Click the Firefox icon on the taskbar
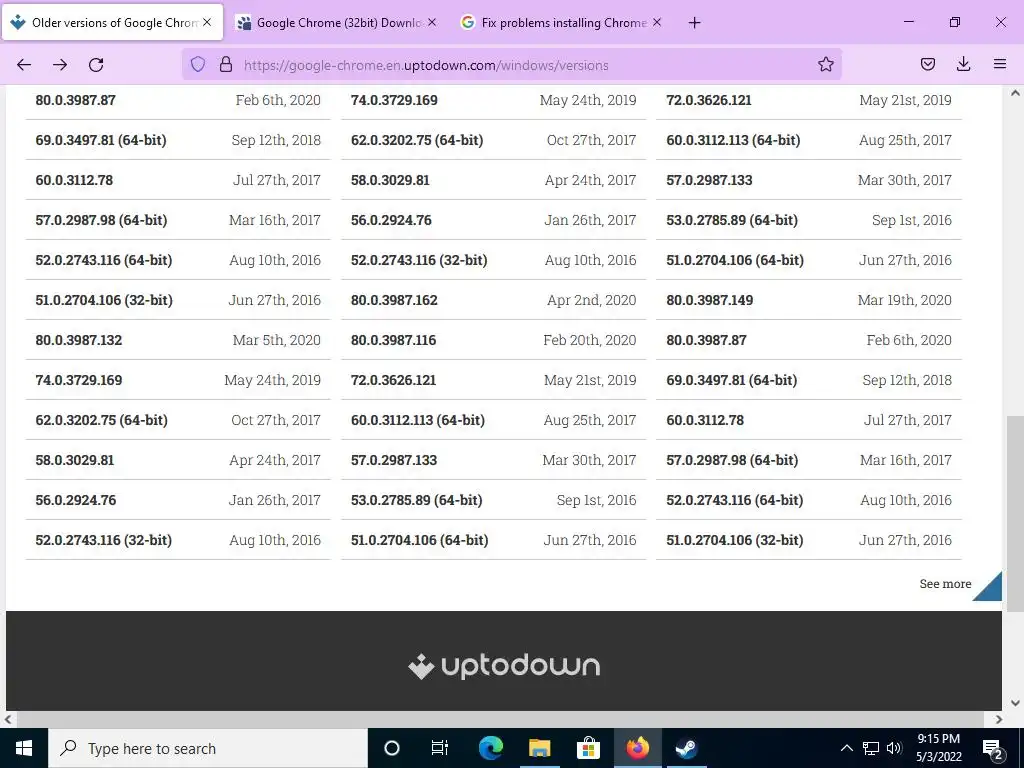Image resolution: width=1024 pixels, height=768 pixels. pyautogui.click(x=637, y=748)
